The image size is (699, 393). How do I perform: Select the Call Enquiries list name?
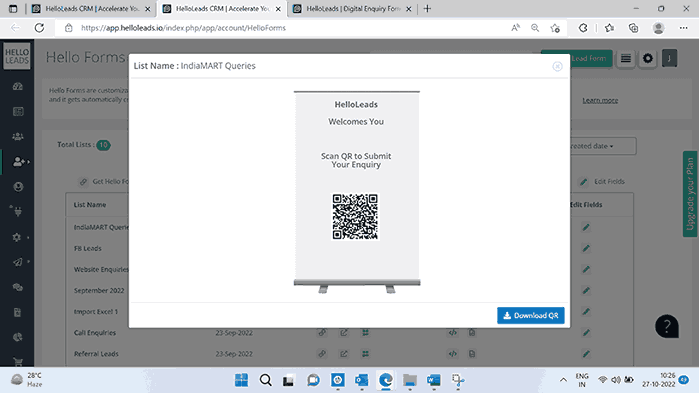[x=95, y=332]
